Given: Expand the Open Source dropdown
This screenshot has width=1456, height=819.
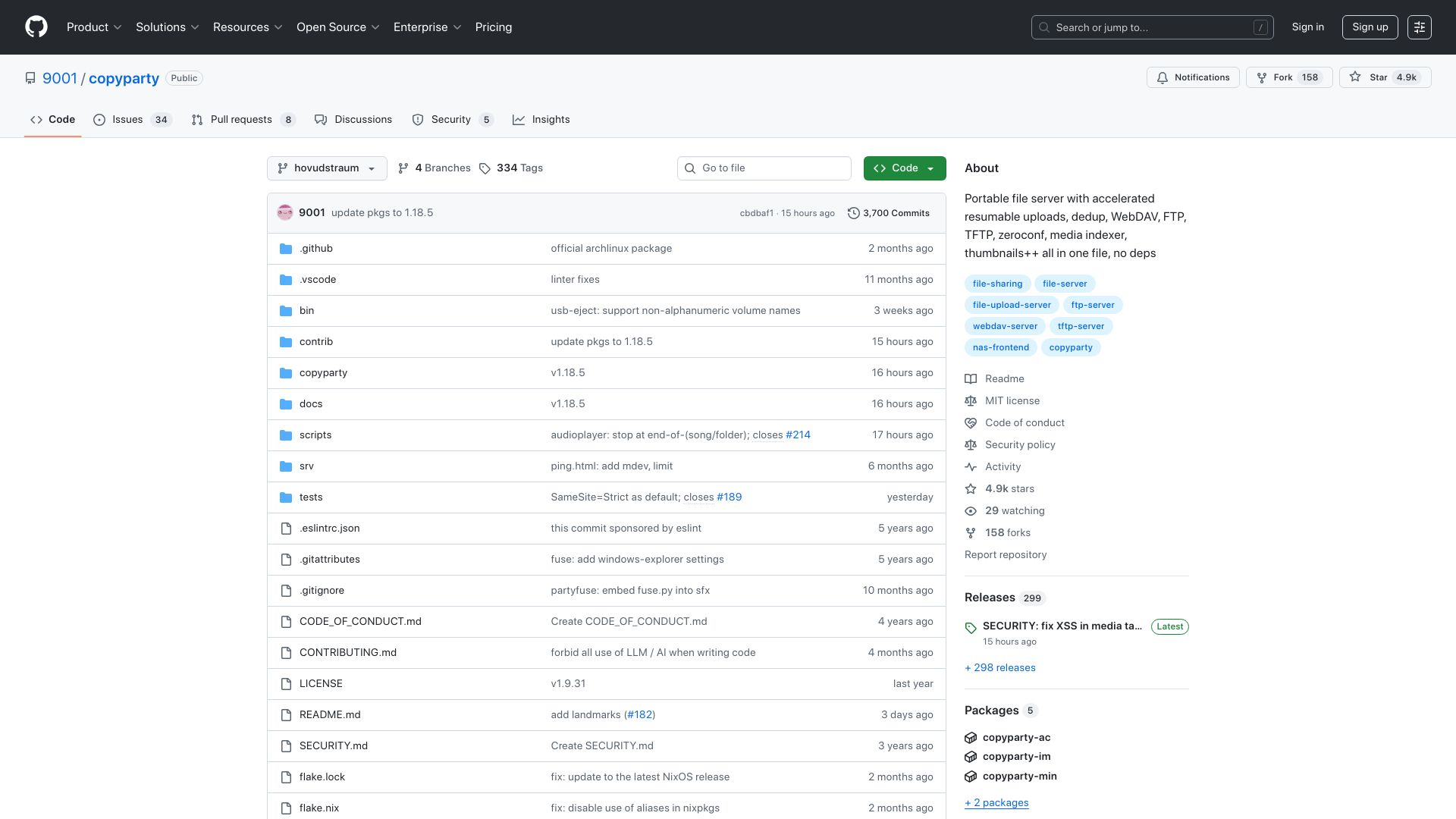Looking at the screenshot, I should click(338, 27).
